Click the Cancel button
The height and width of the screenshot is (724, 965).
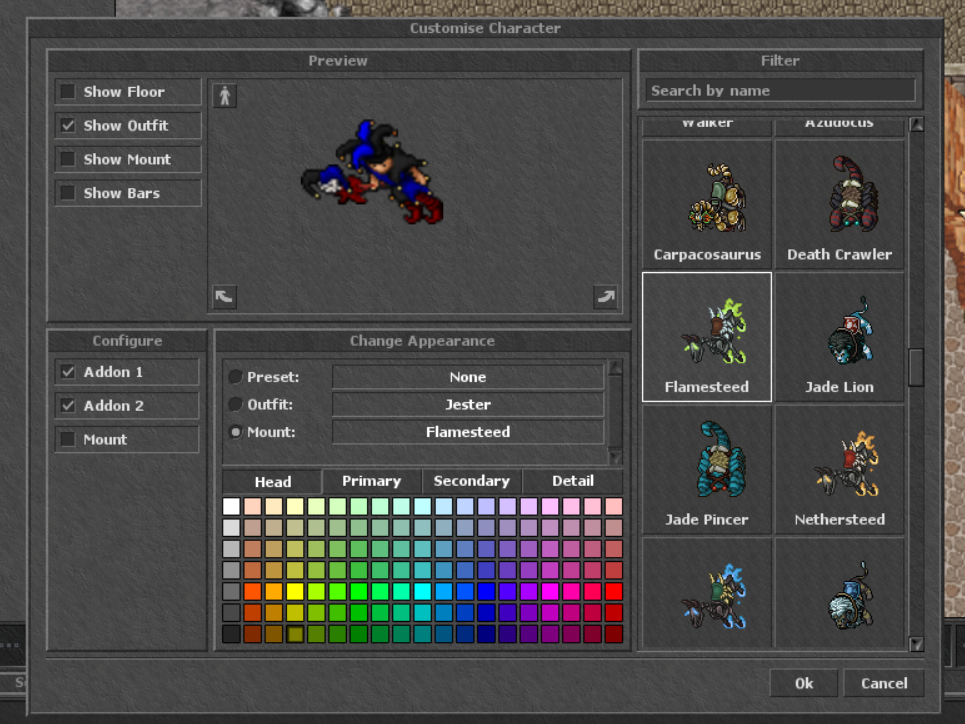coord(884,683)
